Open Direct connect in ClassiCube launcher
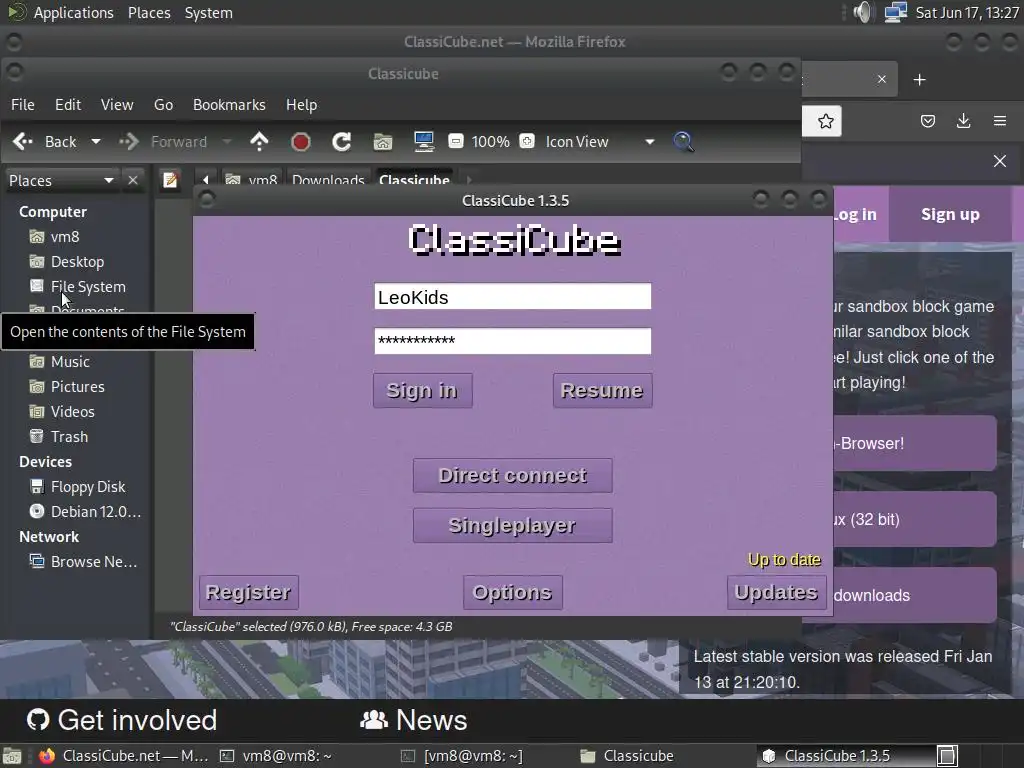This screenshot has height=768, width=1024. click(x=513, y=475)
